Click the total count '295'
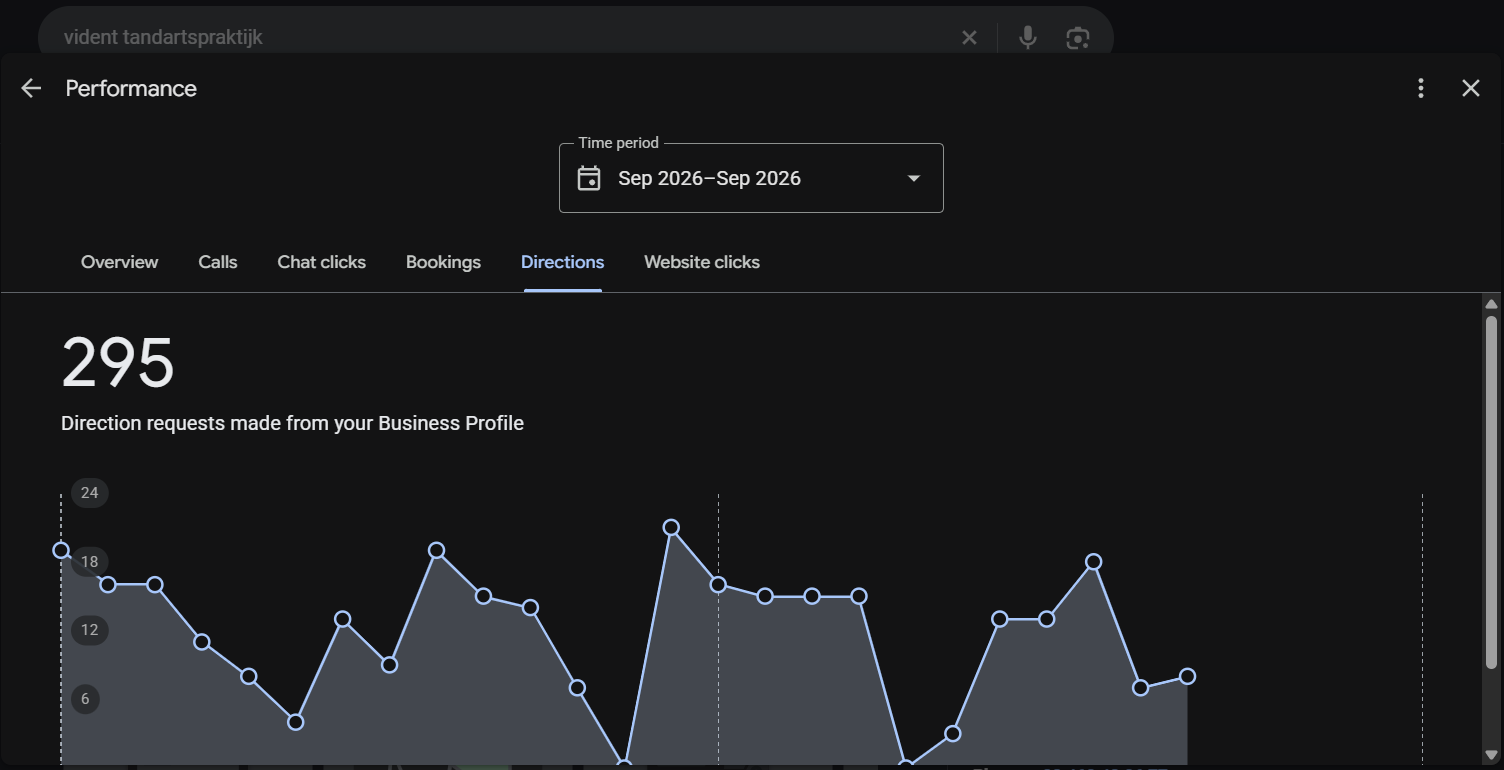This screenshot has height=770, width=1504. coord(118,362)
